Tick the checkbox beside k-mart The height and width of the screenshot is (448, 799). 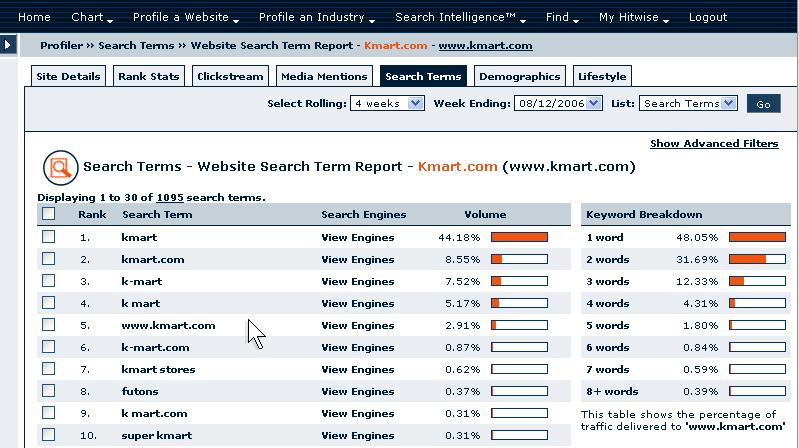click(x=48, y=280)
